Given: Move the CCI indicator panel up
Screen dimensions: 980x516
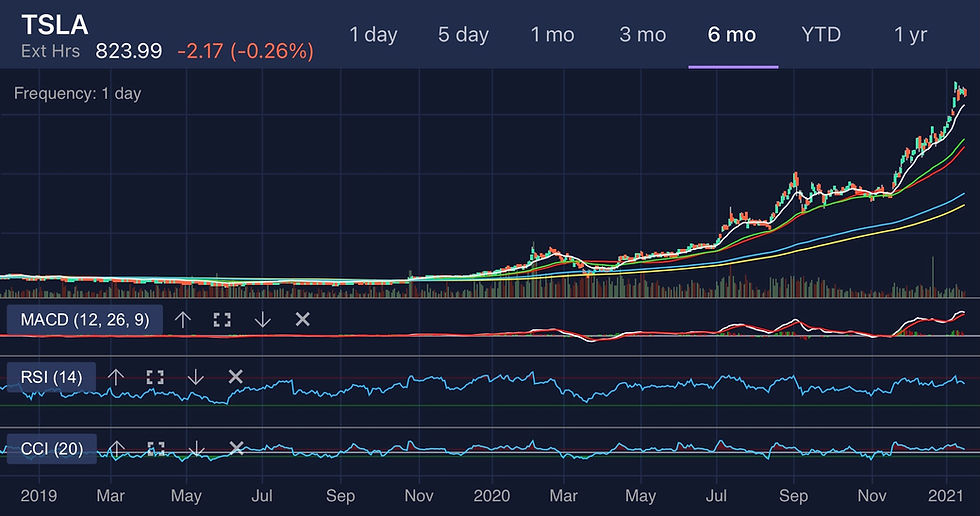Looking at the screenshot, I should [x=116, y=449].
